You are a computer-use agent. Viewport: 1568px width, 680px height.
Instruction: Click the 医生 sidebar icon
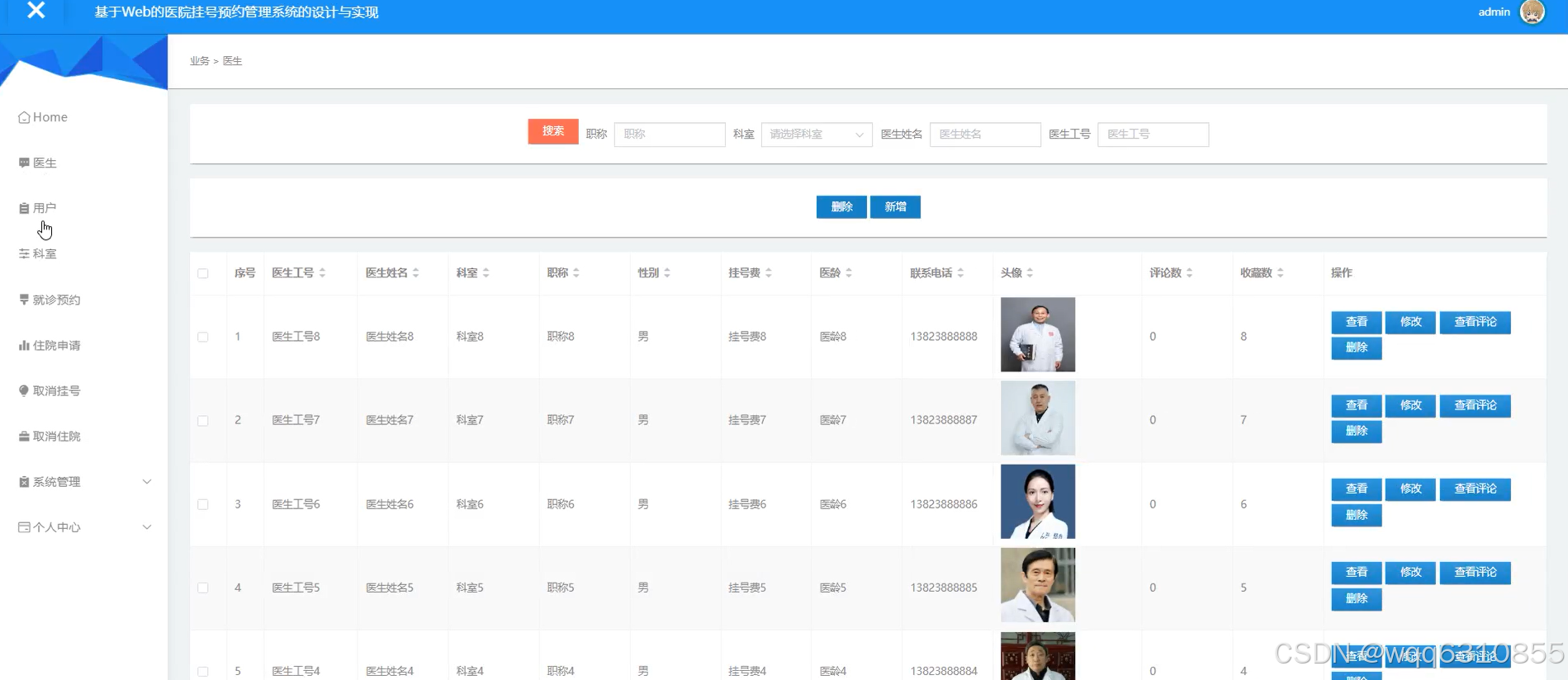24,163
